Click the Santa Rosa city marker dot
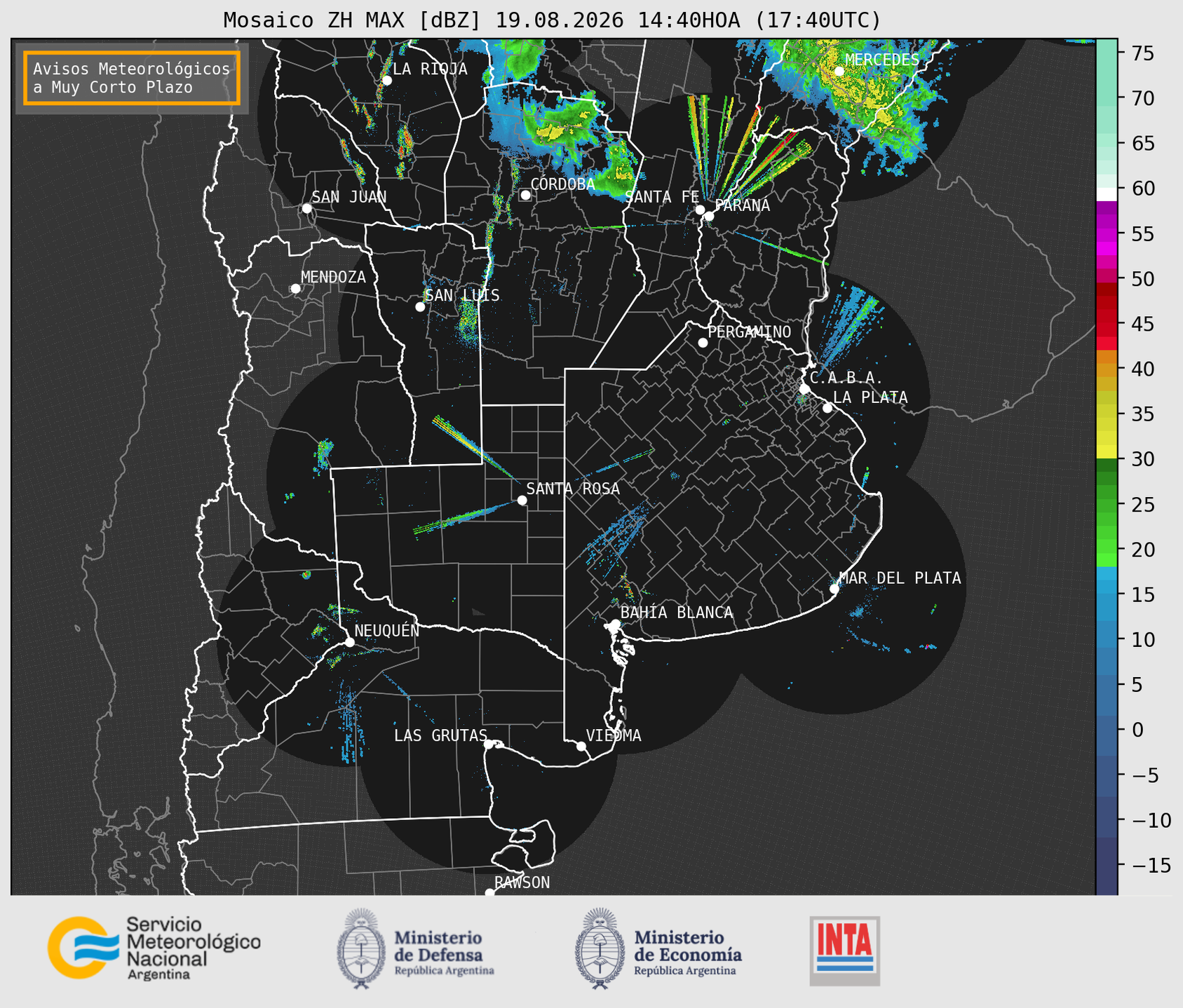 [x=522, y=500]
